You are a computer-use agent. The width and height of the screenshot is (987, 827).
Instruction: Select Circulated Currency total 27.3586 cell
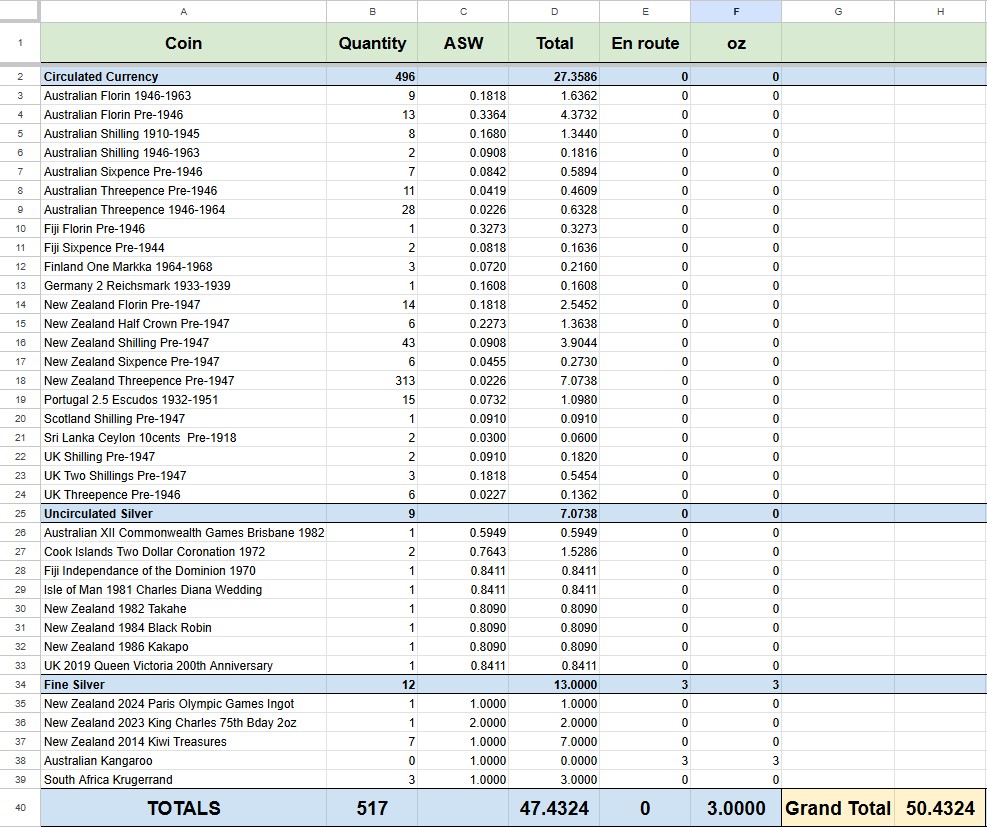click(x=554, y=77)
